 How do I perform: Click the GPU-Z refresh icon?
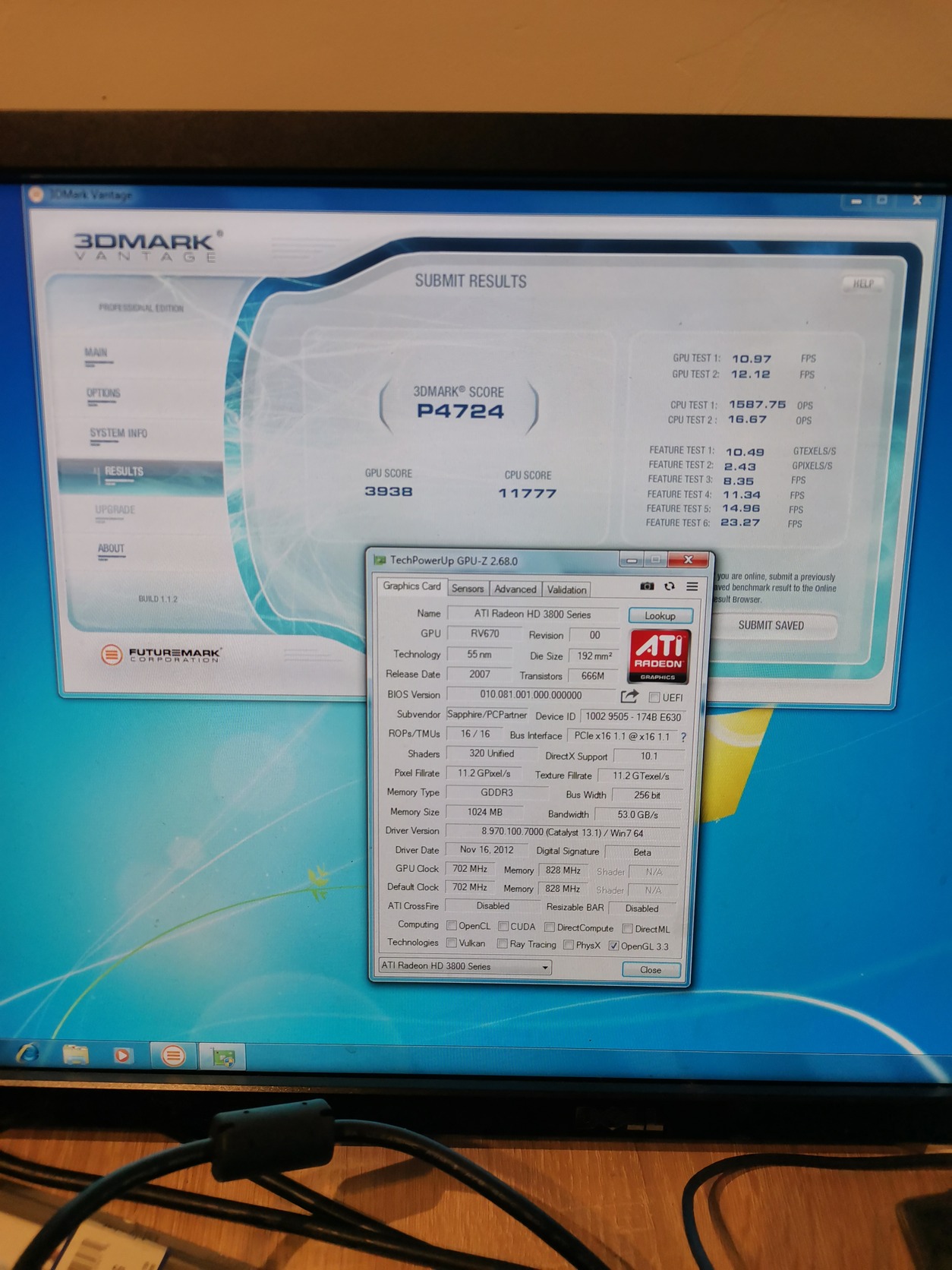click(670, 586)
